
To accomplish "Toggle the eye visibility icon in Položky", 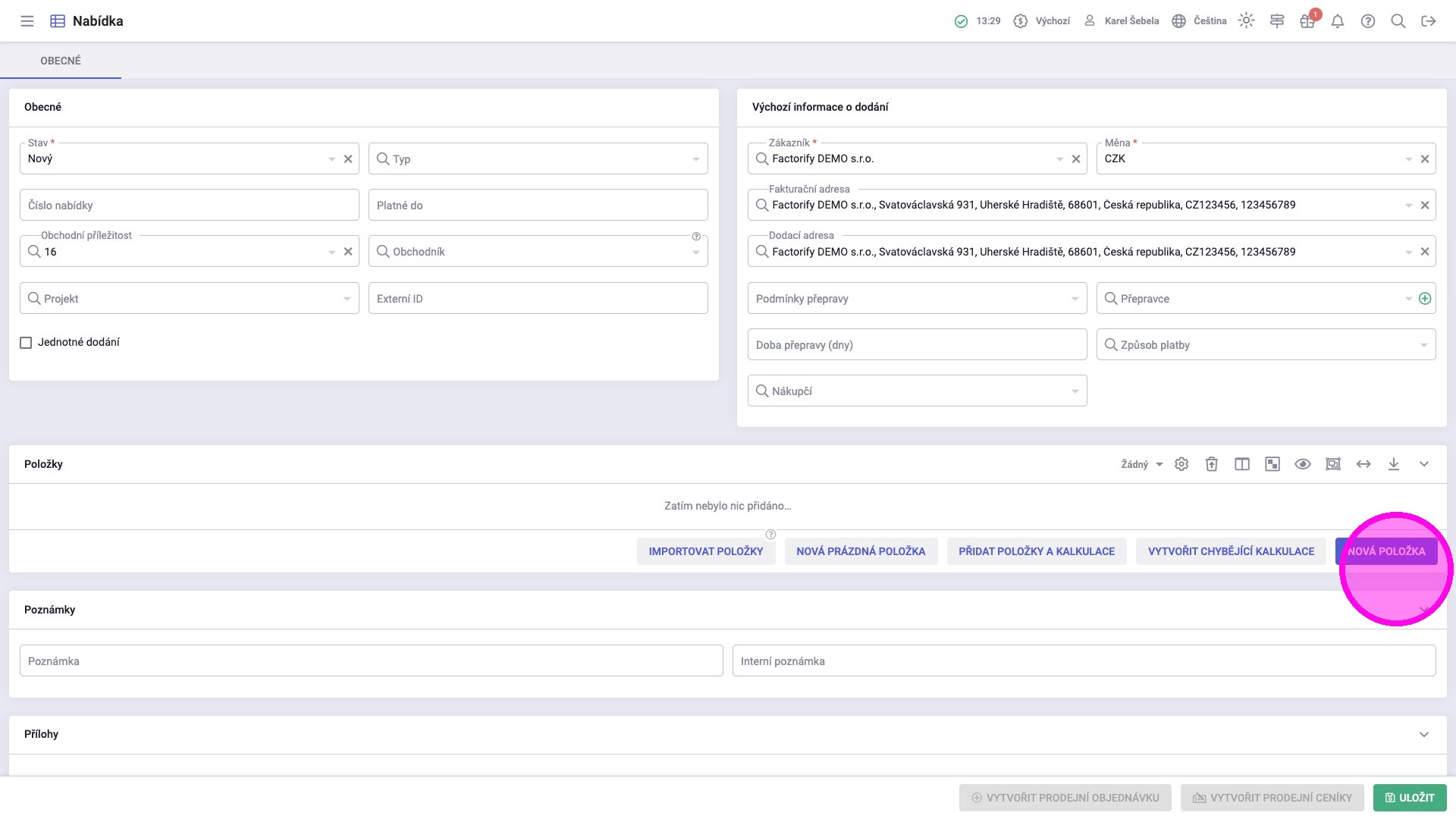I will (1303, 464).
